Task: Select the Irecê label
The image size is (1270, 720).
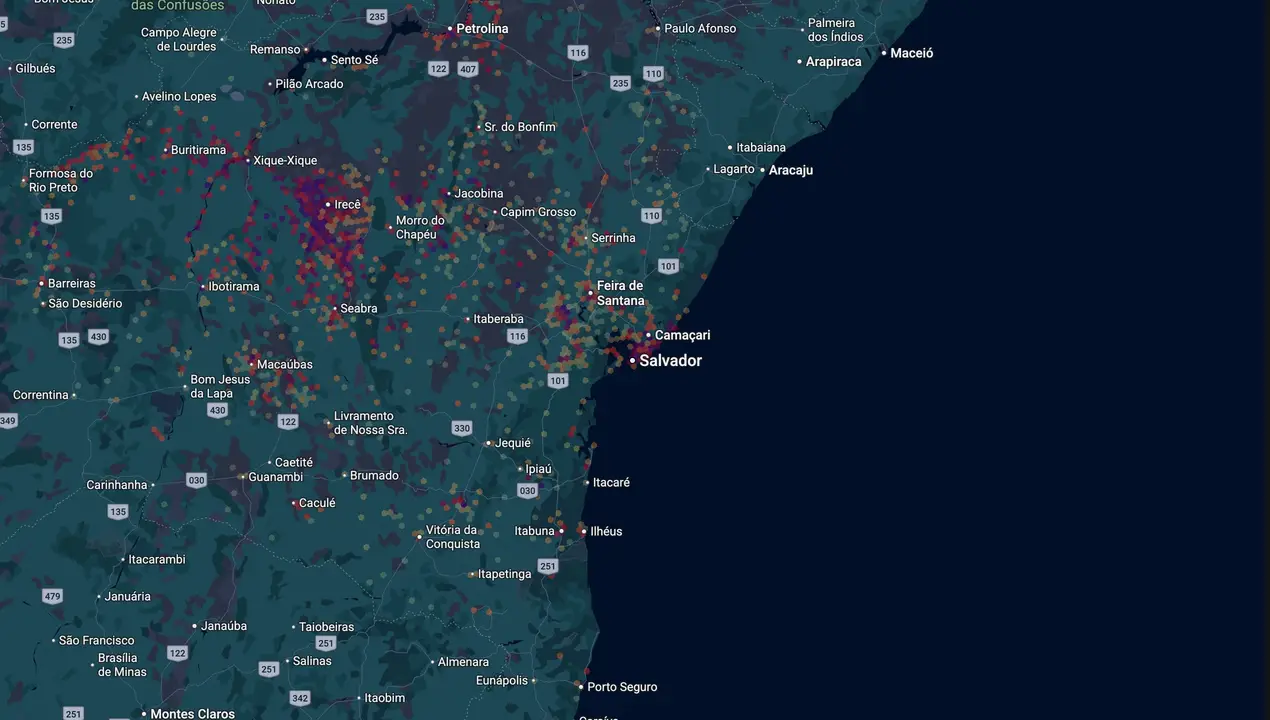Action: coord(347,205)
